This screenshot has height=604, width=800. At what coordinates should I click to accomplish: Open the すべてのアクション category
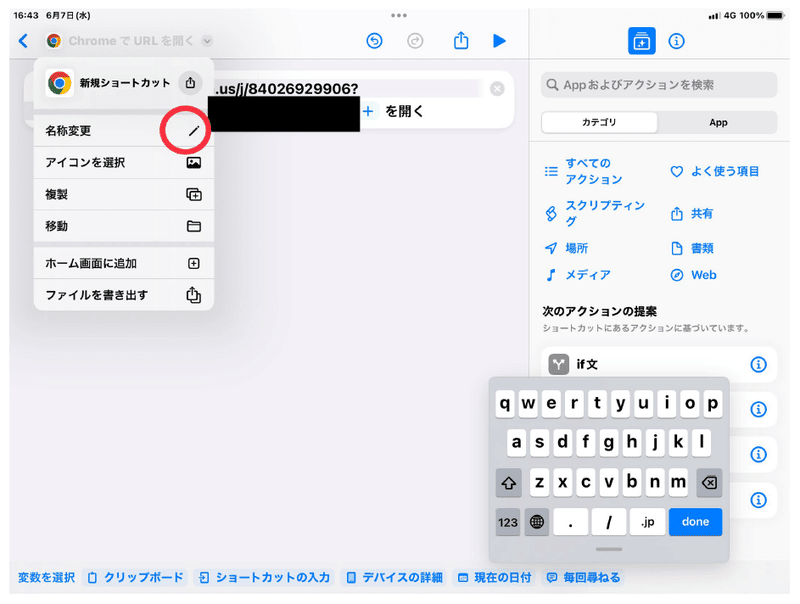584,171
